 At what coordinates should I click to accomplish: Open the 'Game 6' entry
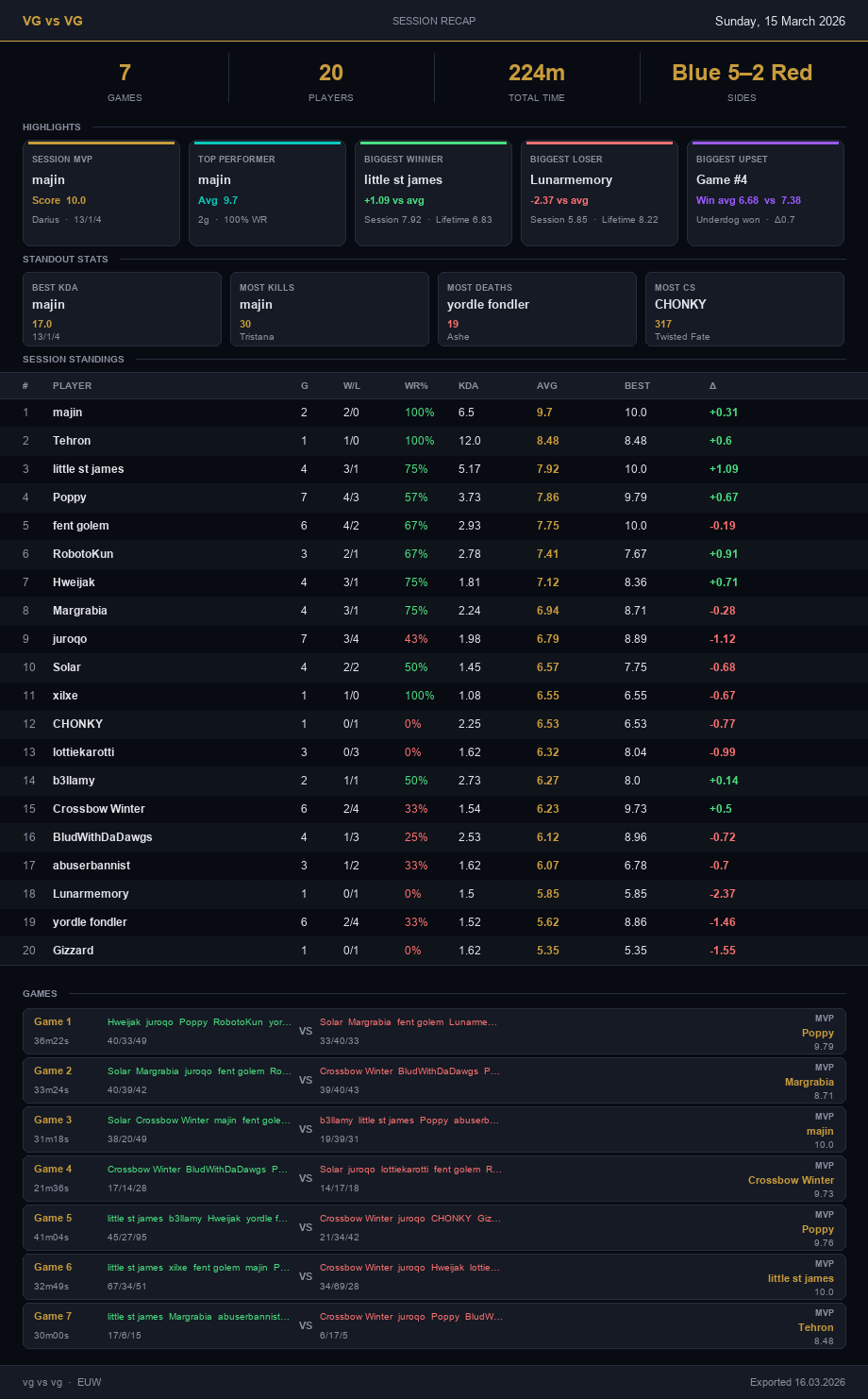pyautogui.click(x=434, y=1276)
